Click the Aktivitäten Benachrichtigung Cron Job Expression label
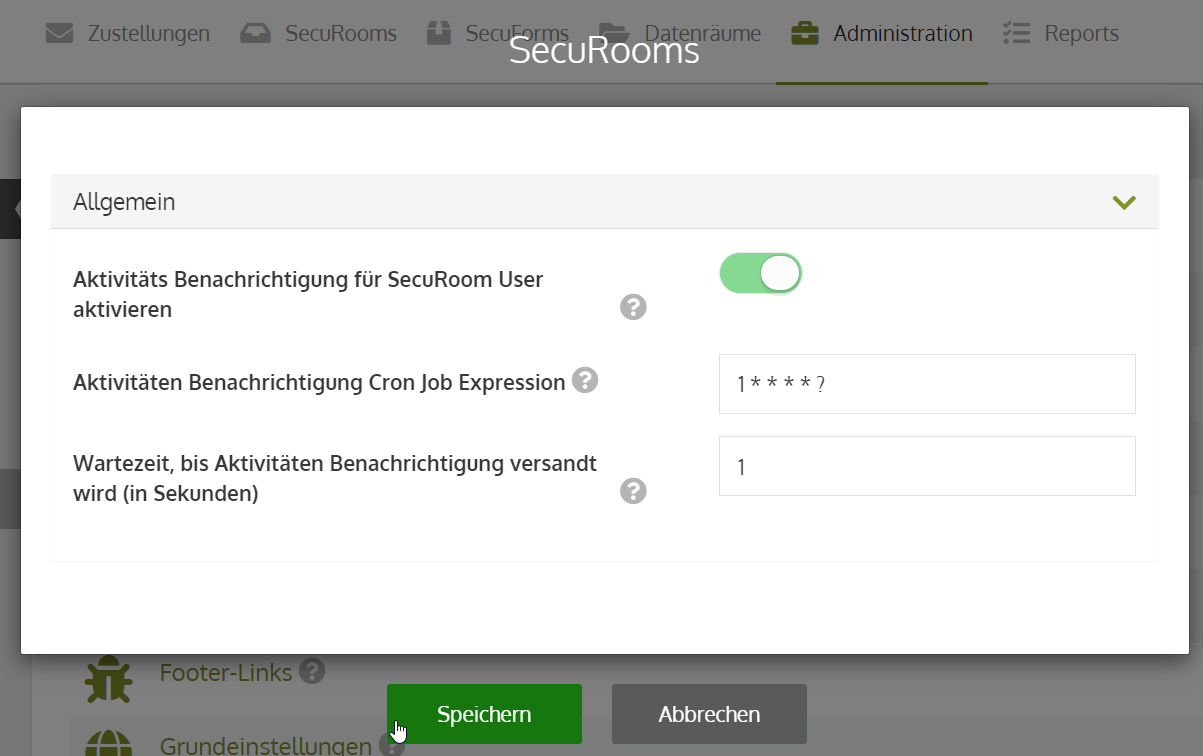 click(x=319, y=382)
